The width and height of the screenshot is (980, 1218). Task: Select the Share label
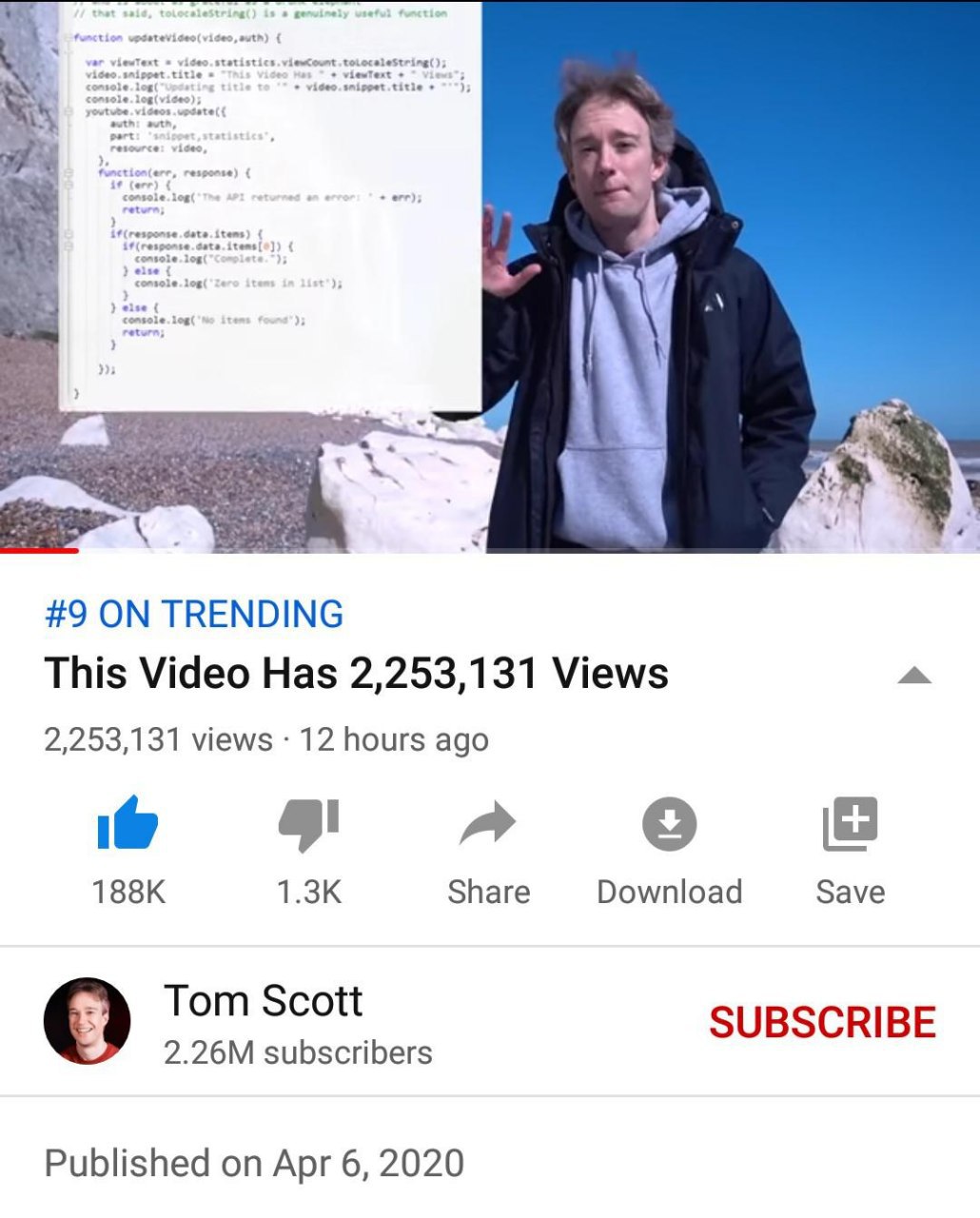[x=489, y=892]
